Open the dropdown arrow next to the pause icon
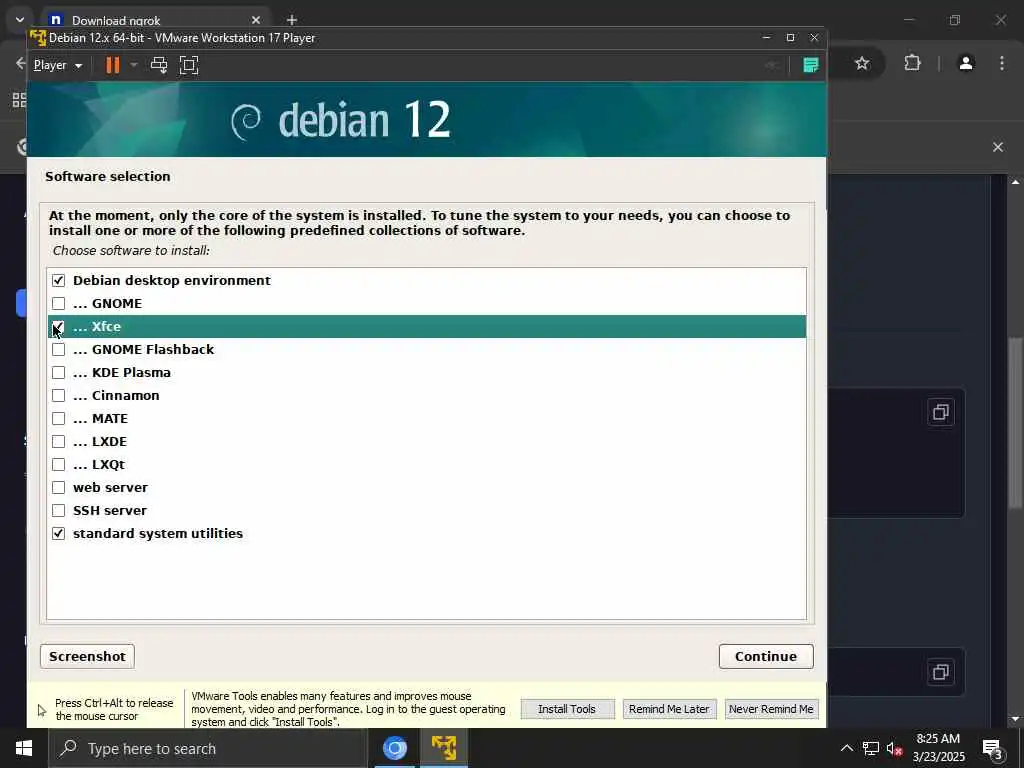 [x=134, y=65]
